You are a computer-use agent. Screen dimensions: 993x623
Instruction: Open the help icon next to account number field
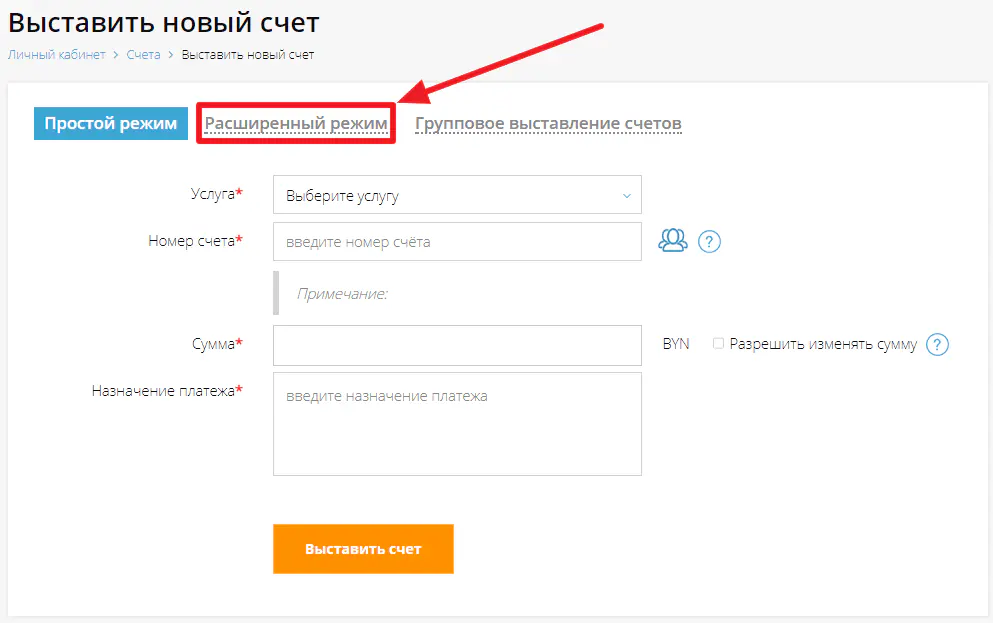[709, 241]
